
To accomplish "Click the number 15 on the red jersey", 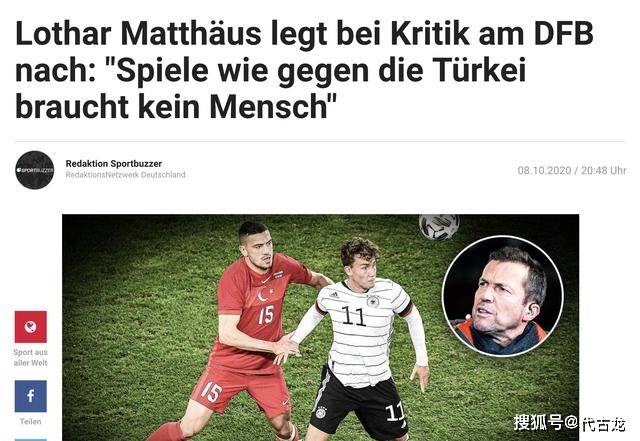I will [x=266, y=315].
